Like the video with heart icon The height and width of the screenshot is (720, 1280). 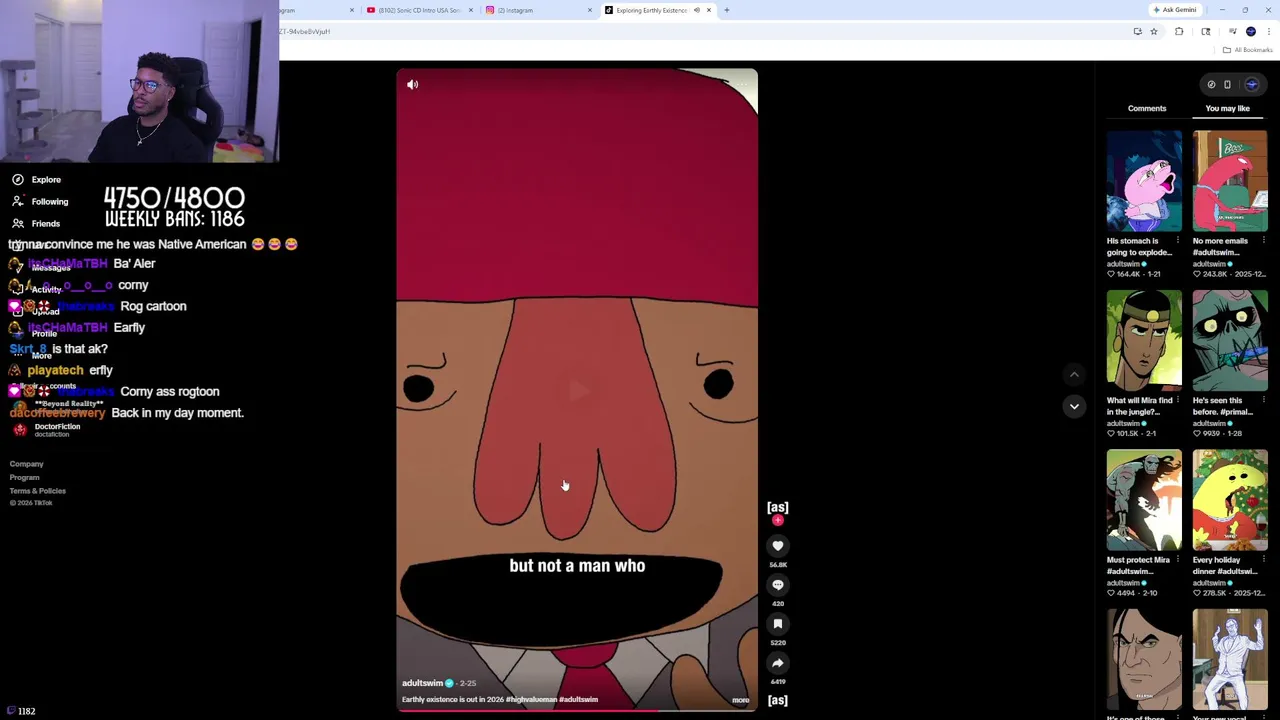[x=778, y=546]
